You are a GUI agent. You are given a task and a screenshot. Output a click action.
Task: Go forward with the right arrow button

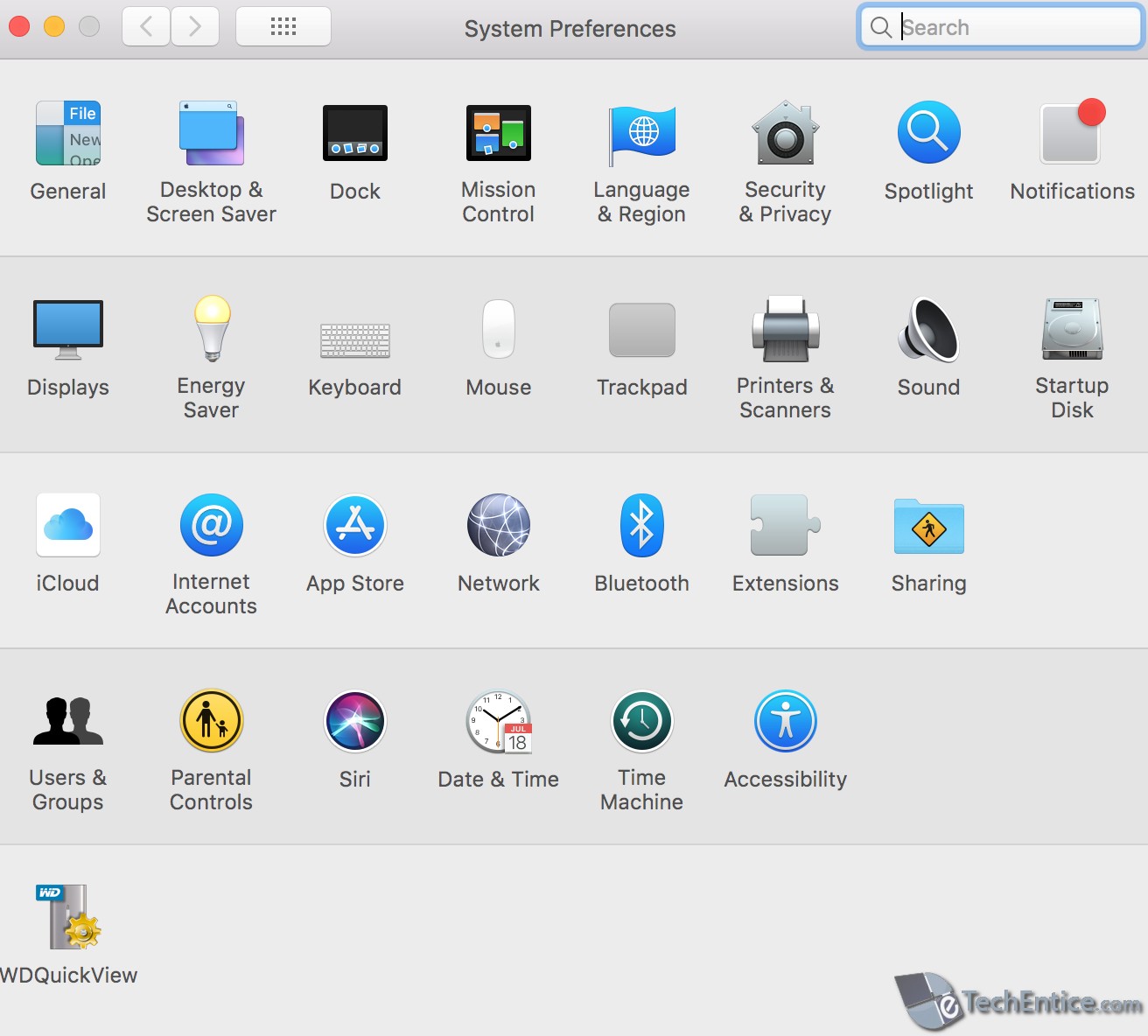click(195, 27)
